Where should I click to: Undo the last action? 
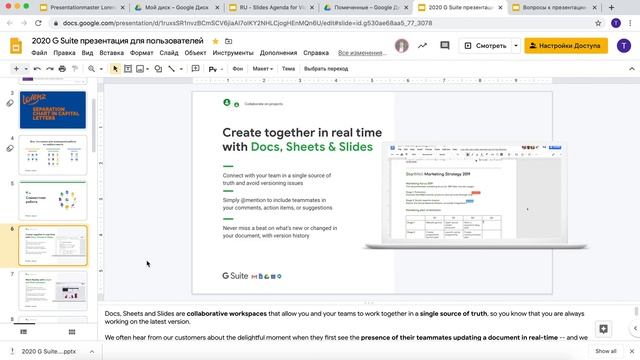[37, 69]
